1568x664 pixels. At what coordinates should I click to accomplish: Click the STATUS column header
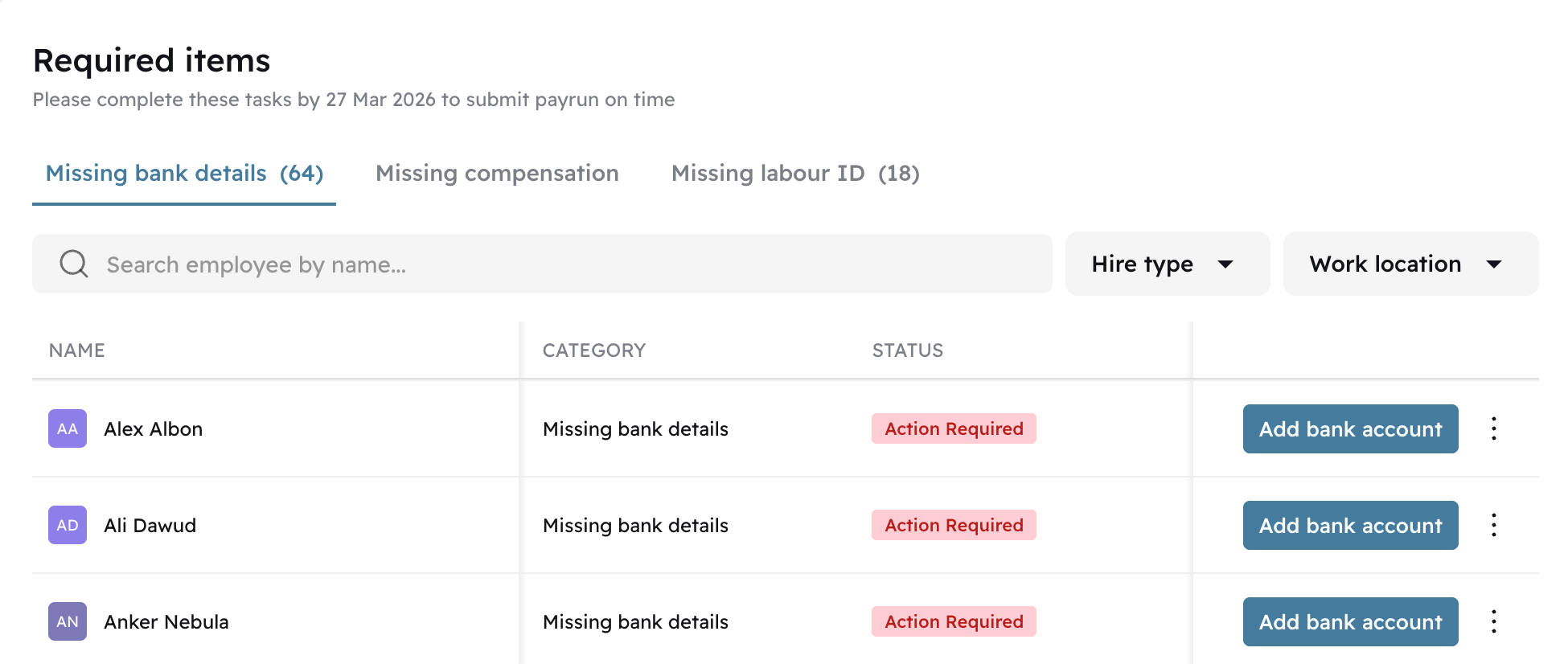coord(908,350)
